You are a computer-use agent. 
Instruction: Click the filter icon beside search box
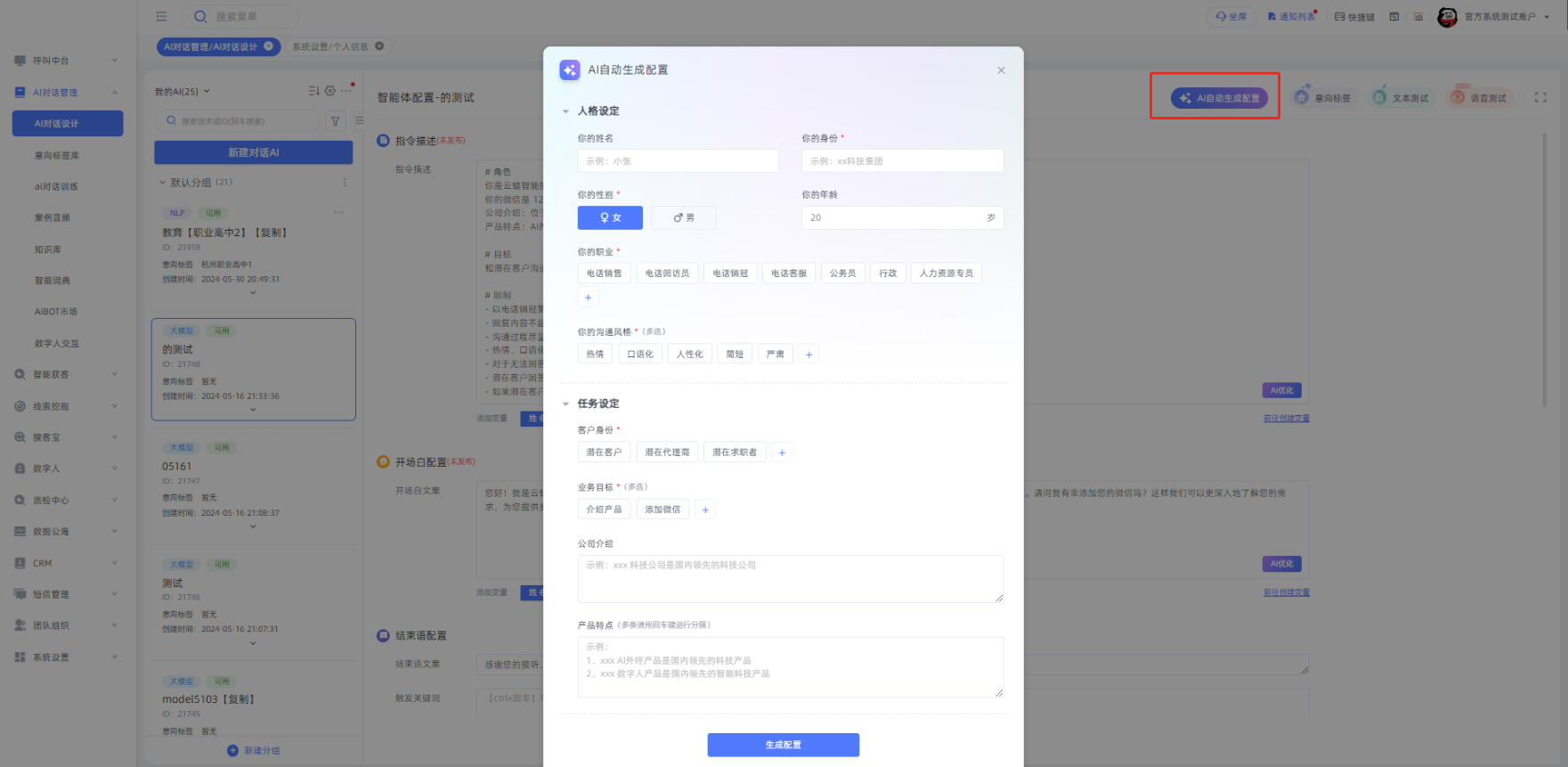tap(336, 121)
